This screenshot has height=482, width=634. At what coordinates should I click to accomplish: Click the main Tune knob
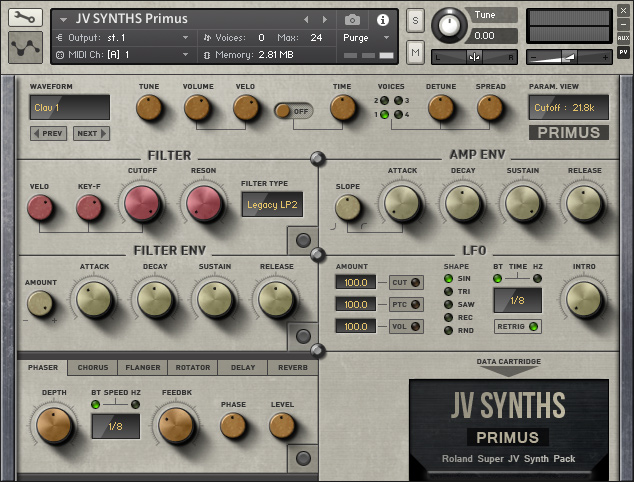click(x=449, y=25)
